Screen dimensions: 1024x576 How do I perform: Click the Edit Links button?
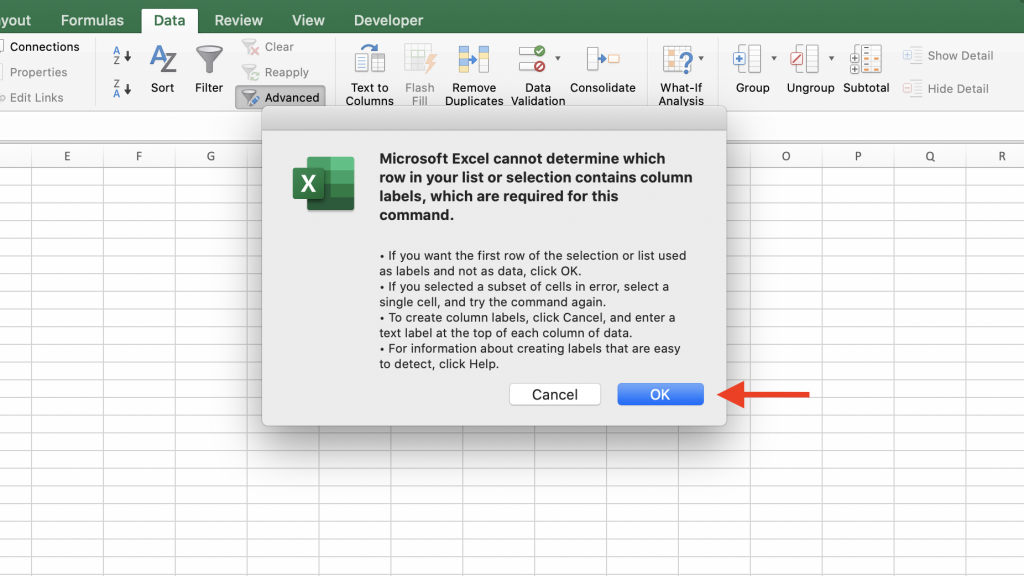coord(32,97)
